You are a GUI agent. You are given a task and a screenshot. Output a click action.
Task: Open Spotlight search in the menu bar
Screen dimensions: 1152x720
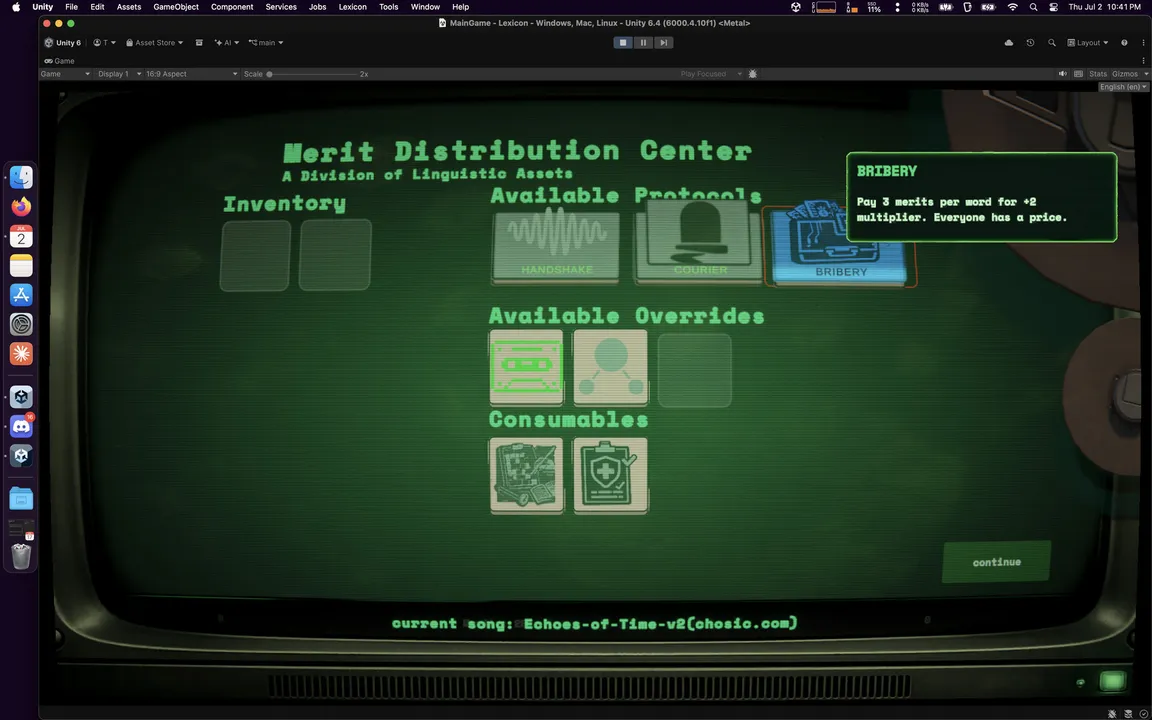1034,7
